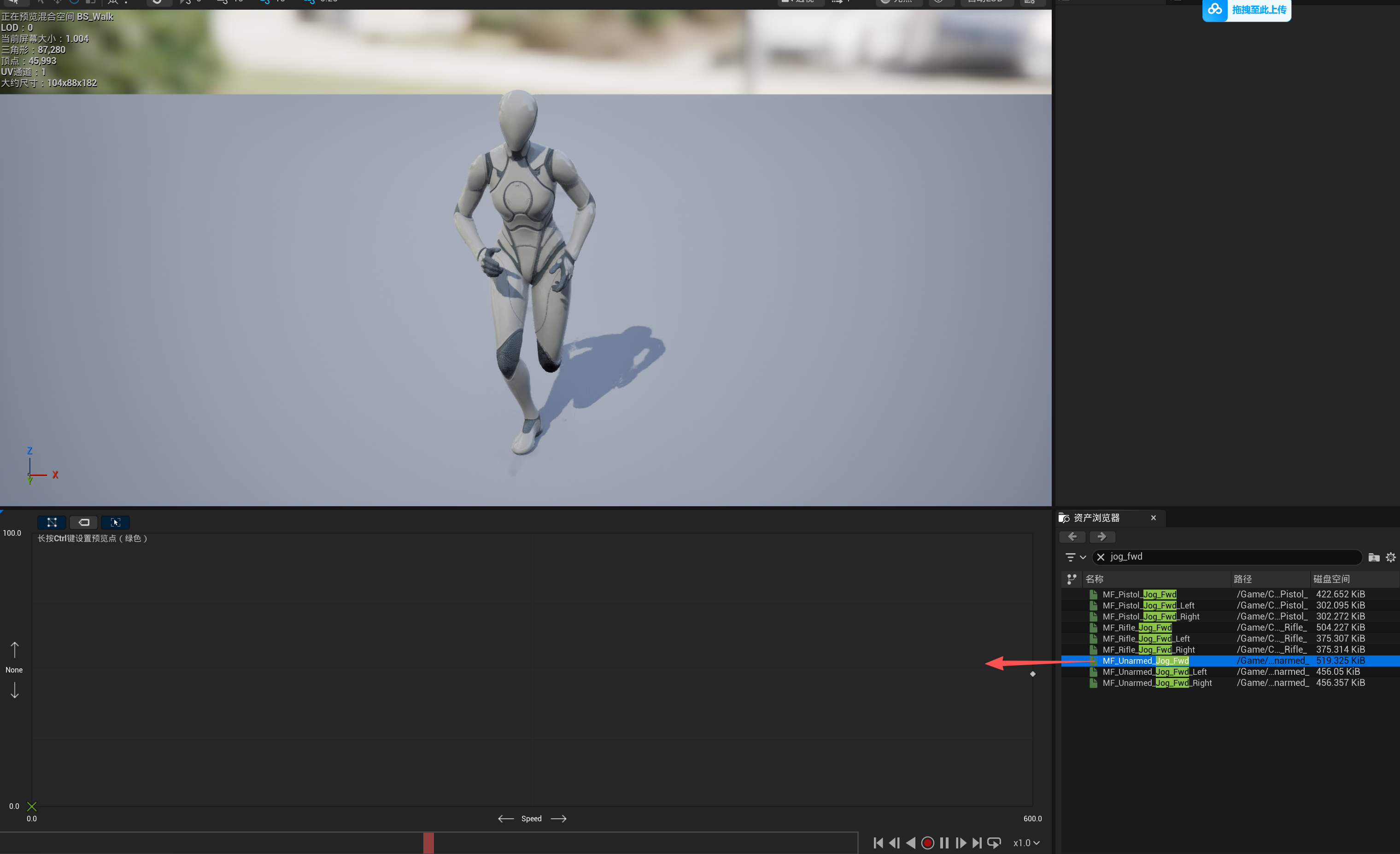1400x854 pixels.
Task: Jump to the last animation frame
Action: [x=977, y=842]
